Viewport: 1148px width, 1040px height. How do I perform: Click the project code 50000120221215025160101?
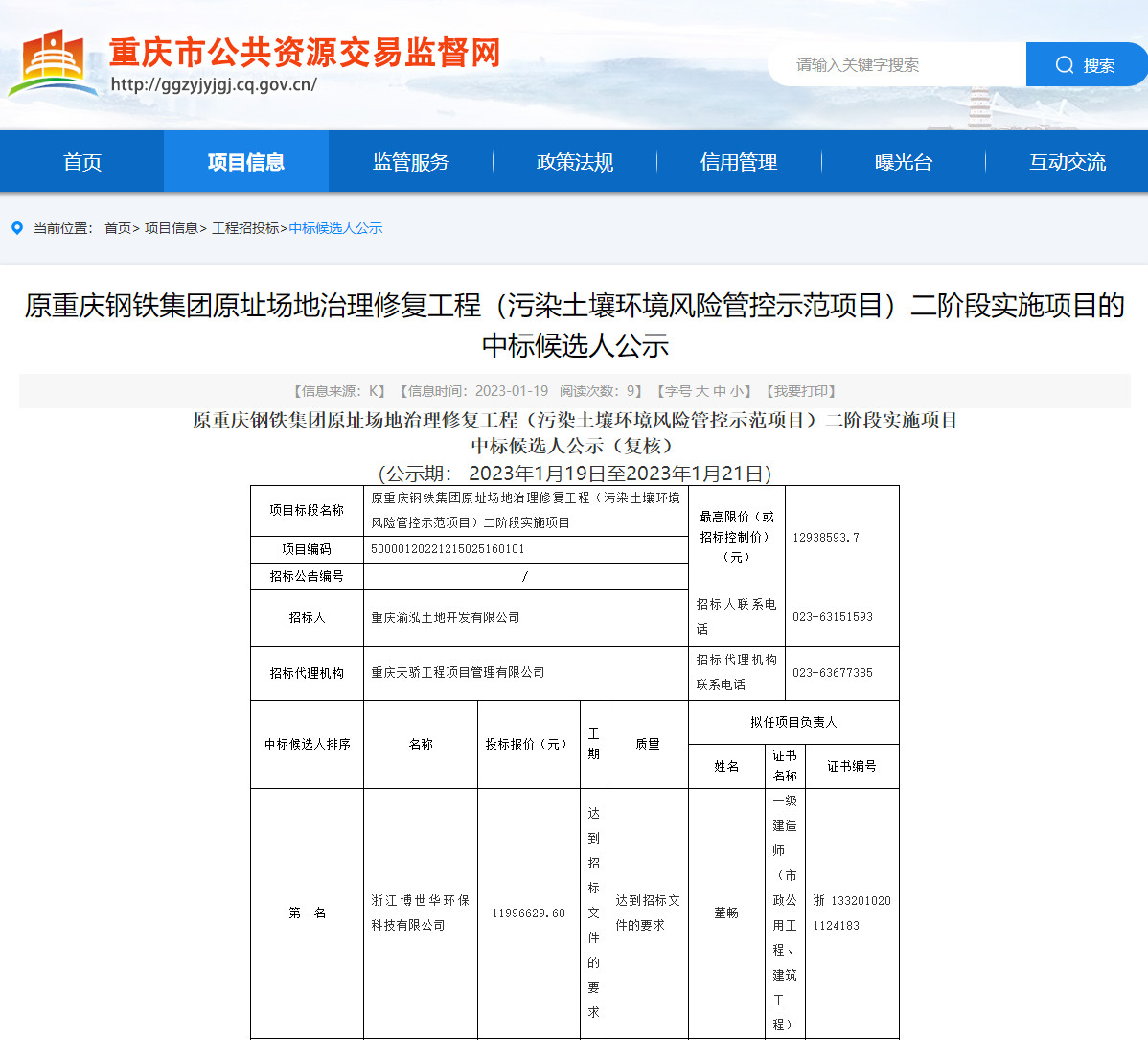point(448,549)
